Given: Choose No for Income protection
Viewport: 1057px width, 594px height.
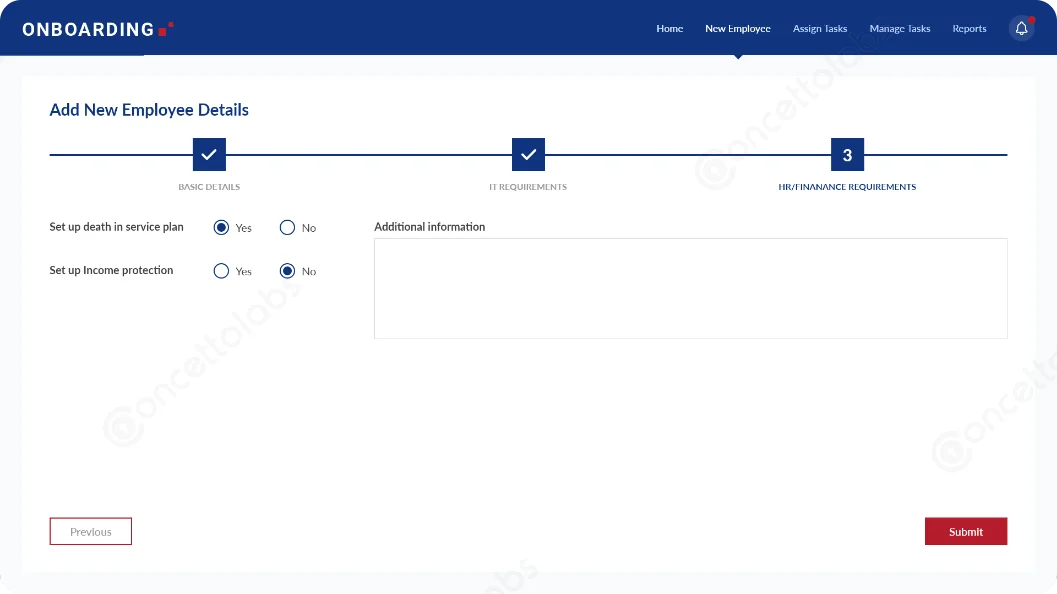Looking at the screenshot, I should 288,271.
